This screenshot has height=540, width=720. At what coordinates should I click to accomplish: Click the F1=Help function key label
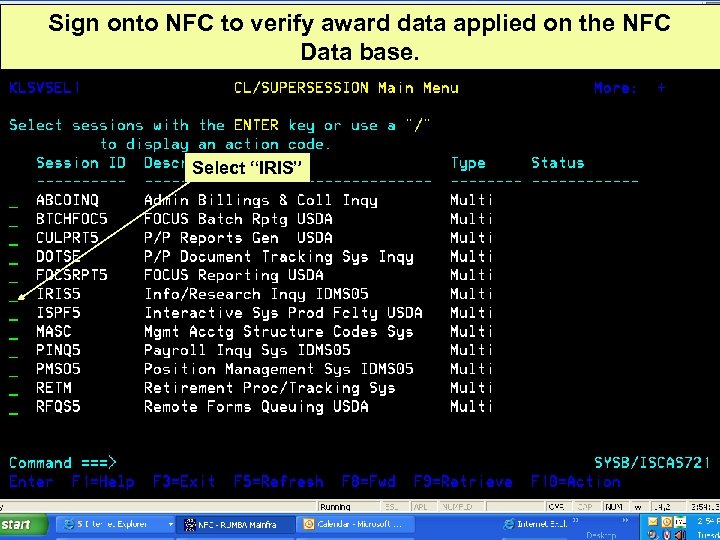coord(103,482)
